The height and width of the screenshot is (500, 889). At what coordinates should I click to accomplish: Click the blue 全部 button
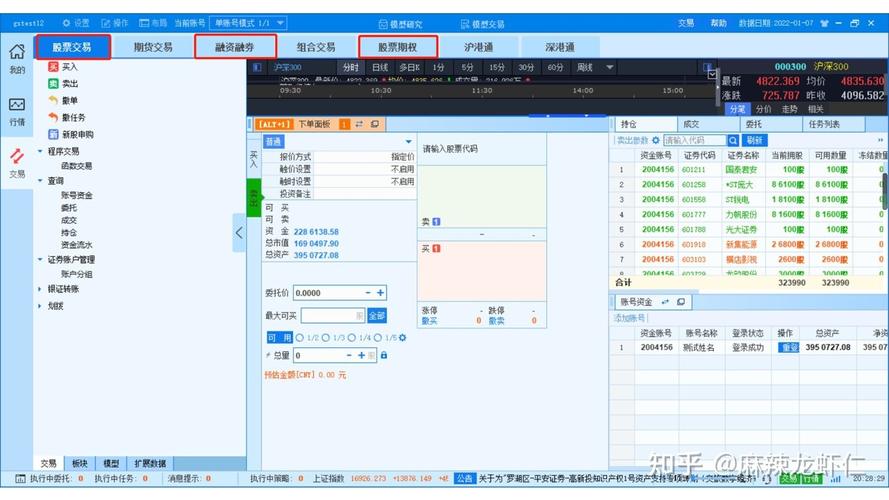(376, 315)
